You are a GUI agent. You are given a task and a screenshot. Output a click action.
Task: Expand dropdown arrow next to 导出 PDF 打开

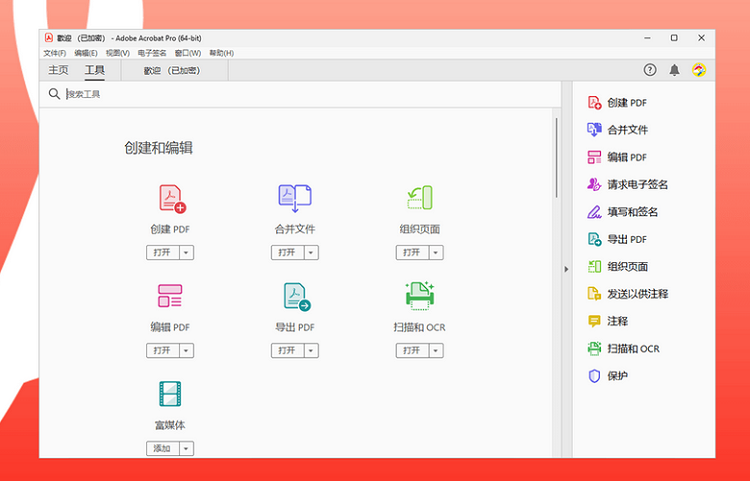(x=311, y=350)
